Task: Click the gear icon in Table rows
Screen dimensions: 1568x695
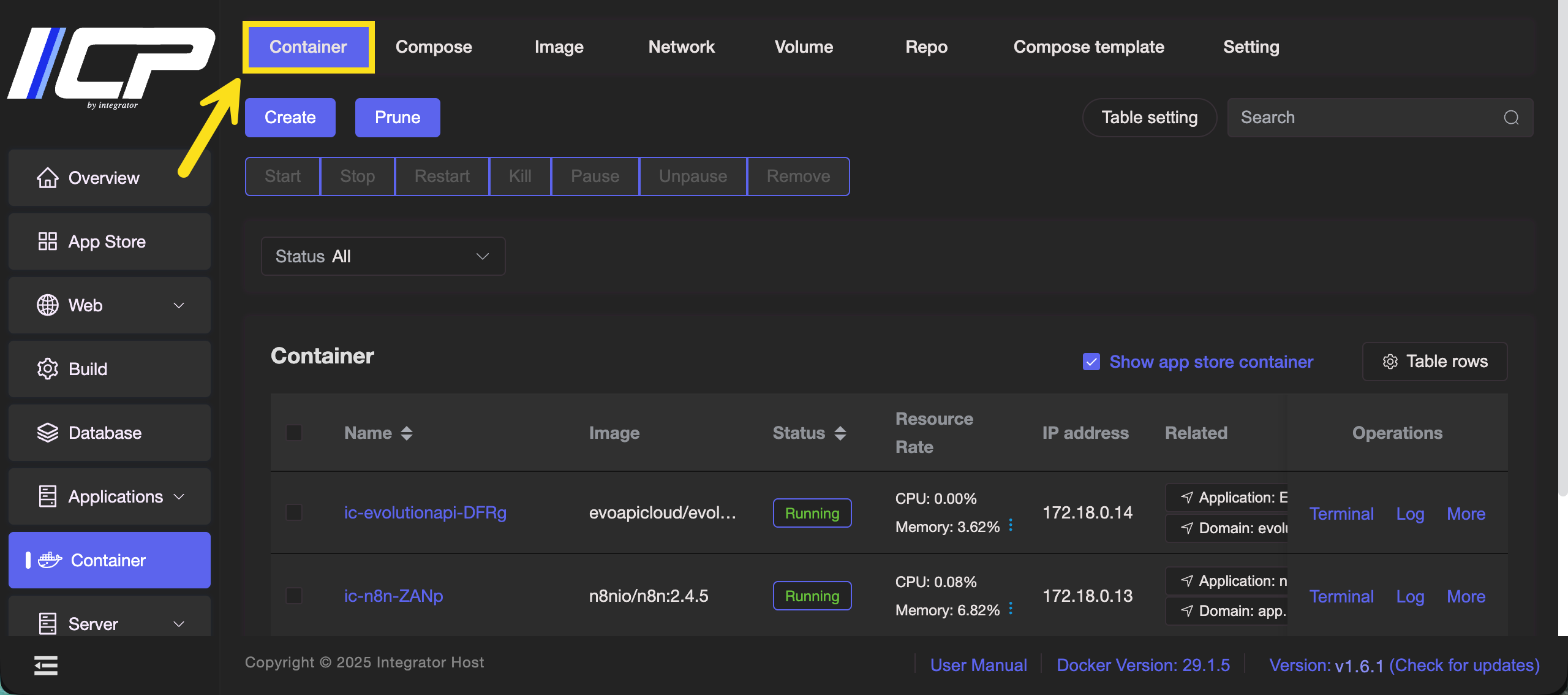Action: tap(1390, 362)
